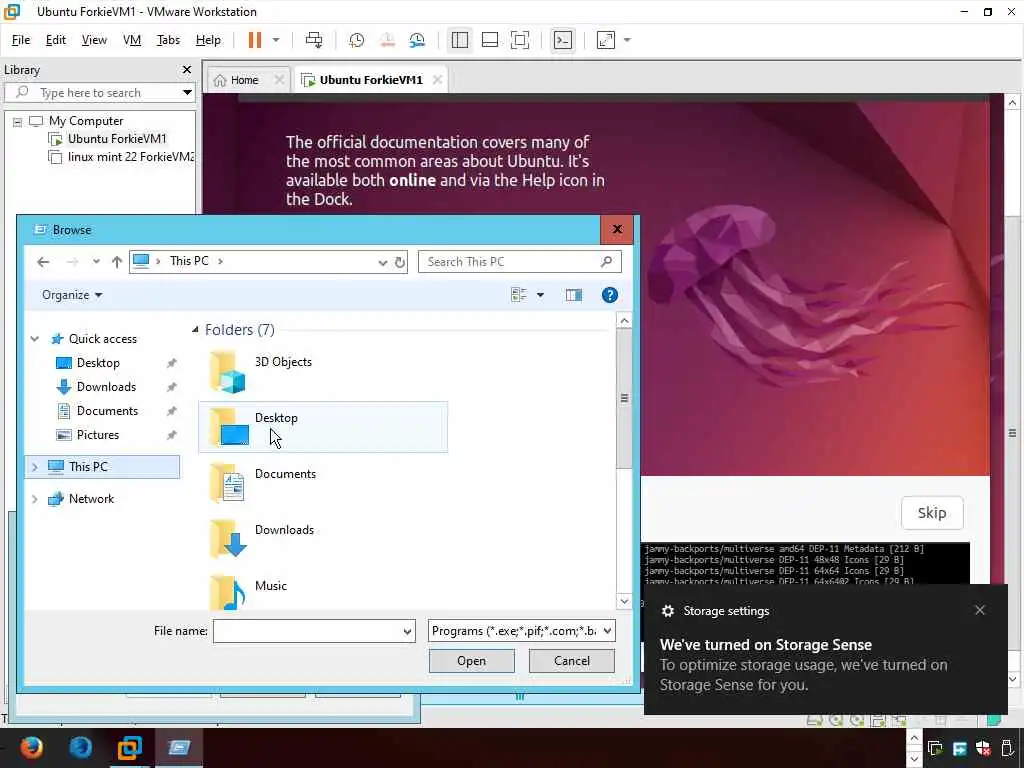The image size is (1024, 768).
Task: Click the Up one level arrow
Action: tap(117, 262)
